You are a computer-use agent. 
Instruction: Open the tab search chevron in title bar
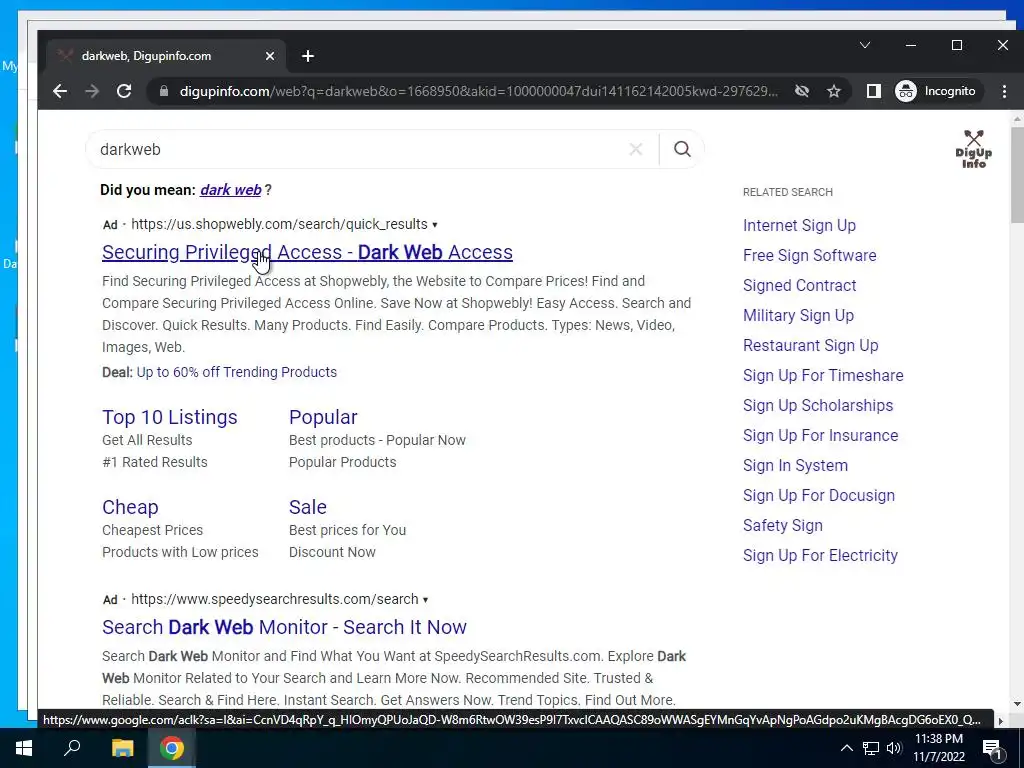point(865,45)
